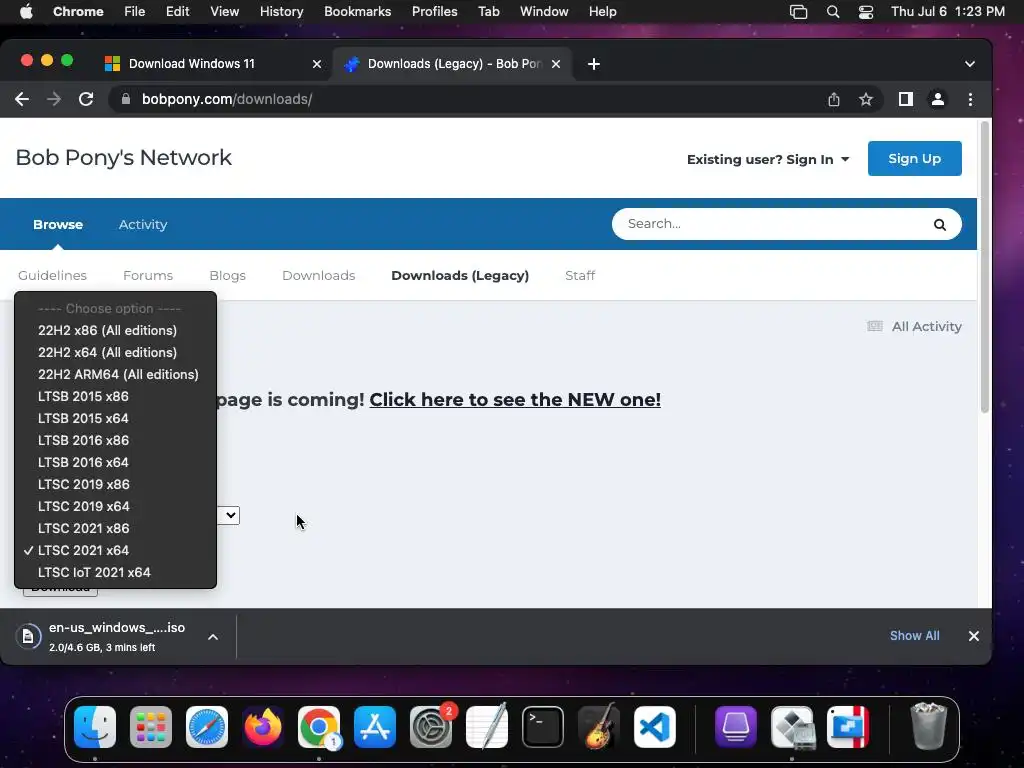Open a new tab with plus
Image resolution: width=1024 pixels, height=768 pixels.
[594, 64]
